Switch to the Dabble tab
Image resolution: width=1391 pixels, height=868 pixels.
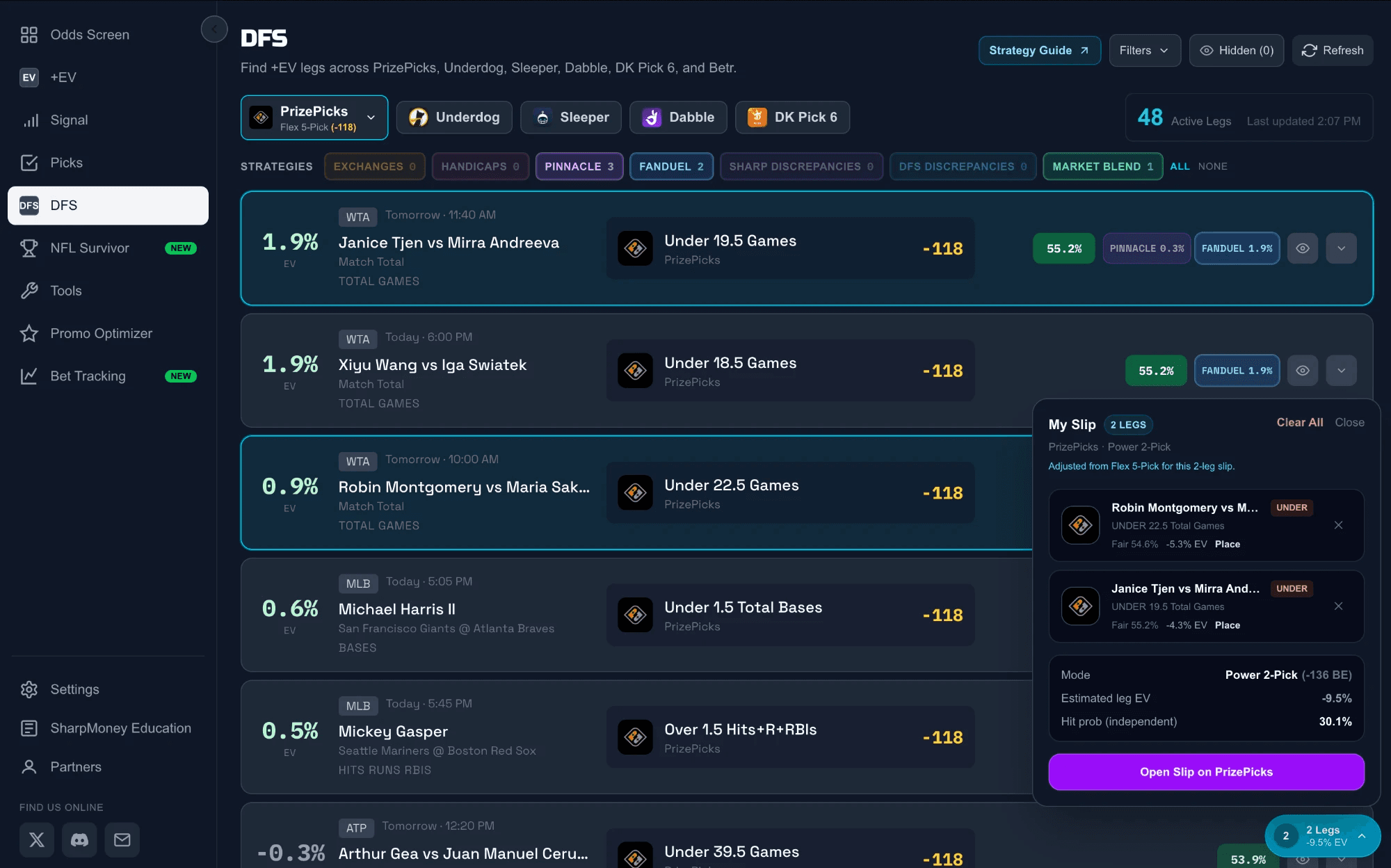click(x=678, y=118)
